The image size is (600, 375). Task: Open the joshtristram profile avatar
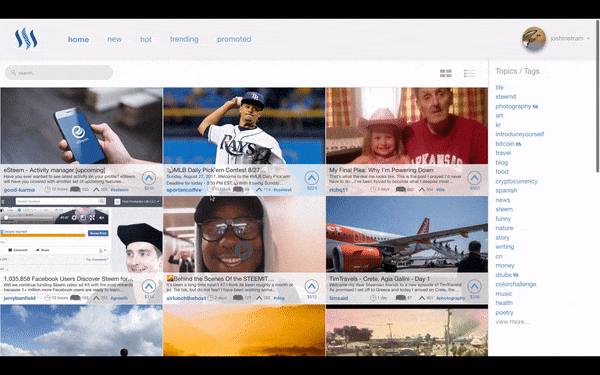pyautogui.click(x=534, y=39)
